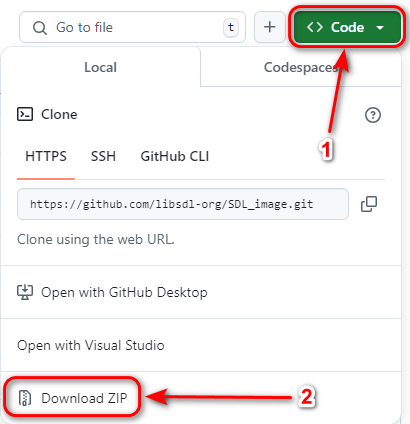
Task: Click the Go to file search field
Action: click(x=133, y=27)
